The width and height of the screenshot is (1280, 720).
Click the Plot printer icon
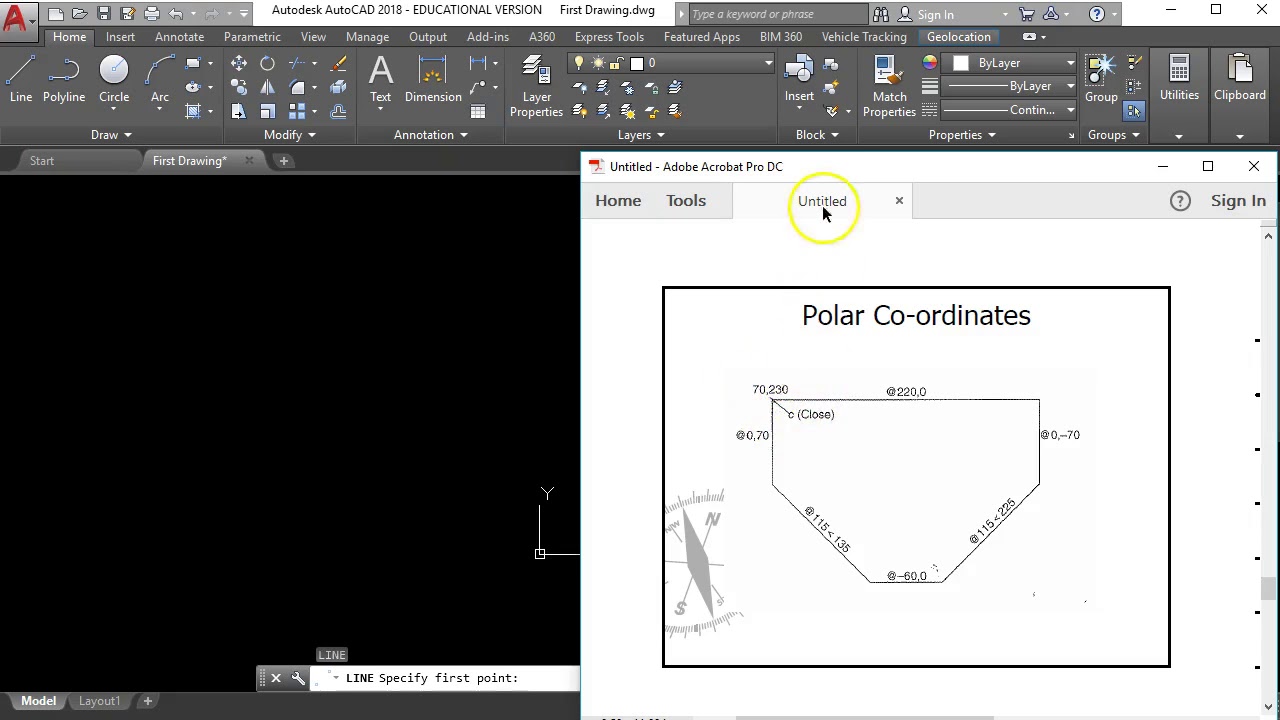pos(152,14)
